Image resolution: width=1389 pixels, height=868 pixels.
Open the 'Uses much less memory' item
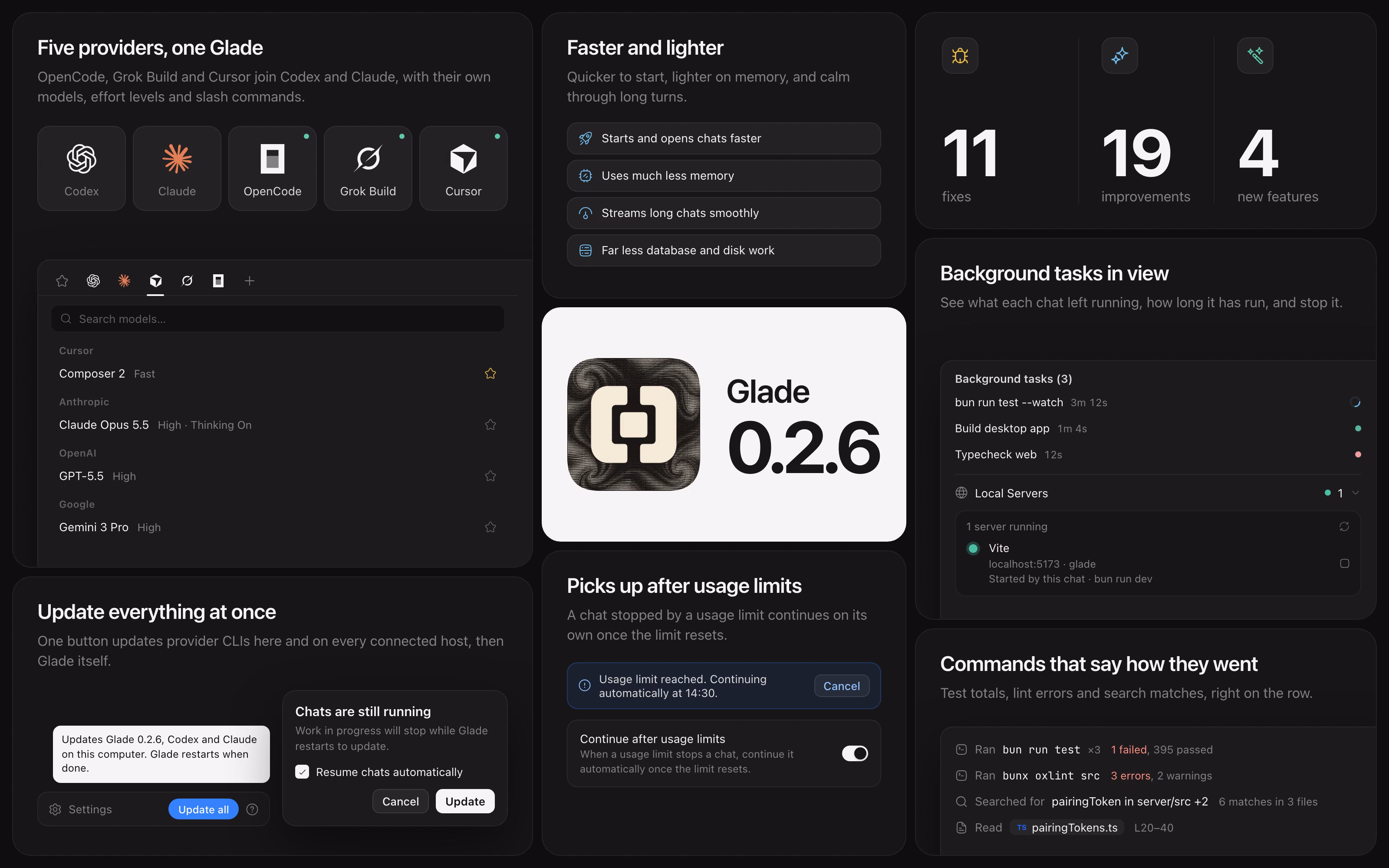tap(724, 176)
